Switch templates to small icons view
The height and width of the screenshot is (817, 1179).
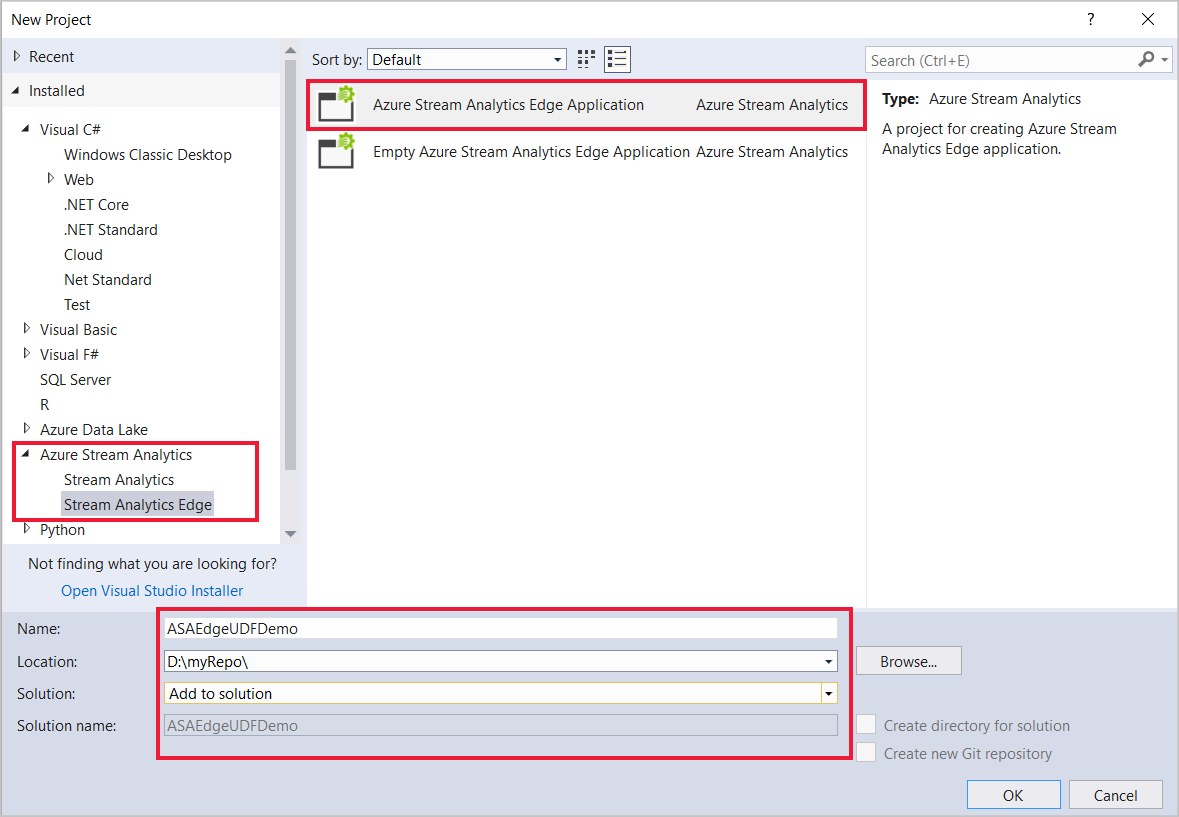click(585, 58)
